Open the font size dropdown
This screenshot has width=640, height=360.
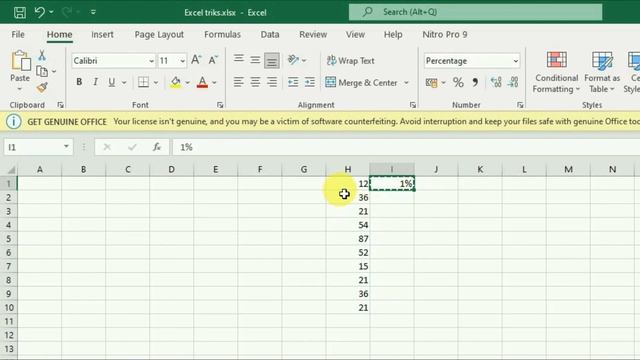tap(182, 61)
